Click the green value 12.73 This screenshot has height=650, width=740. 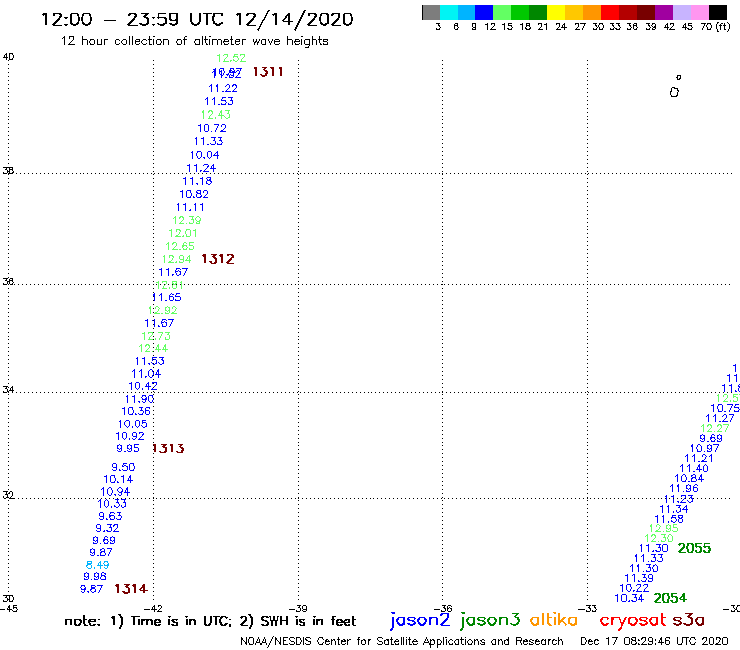click(156, 336)
